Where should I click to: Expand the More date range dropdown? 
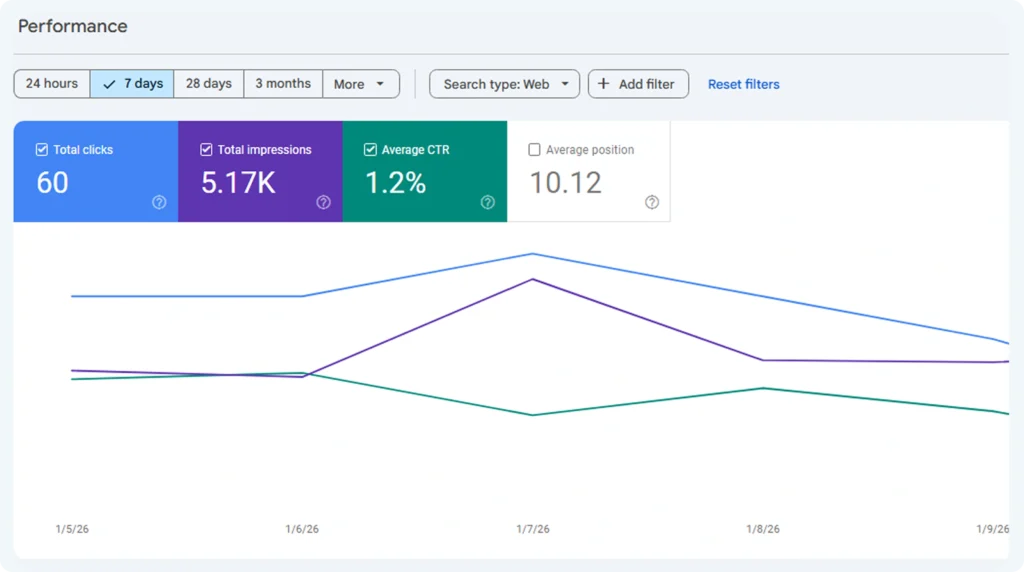pos(360,84)
